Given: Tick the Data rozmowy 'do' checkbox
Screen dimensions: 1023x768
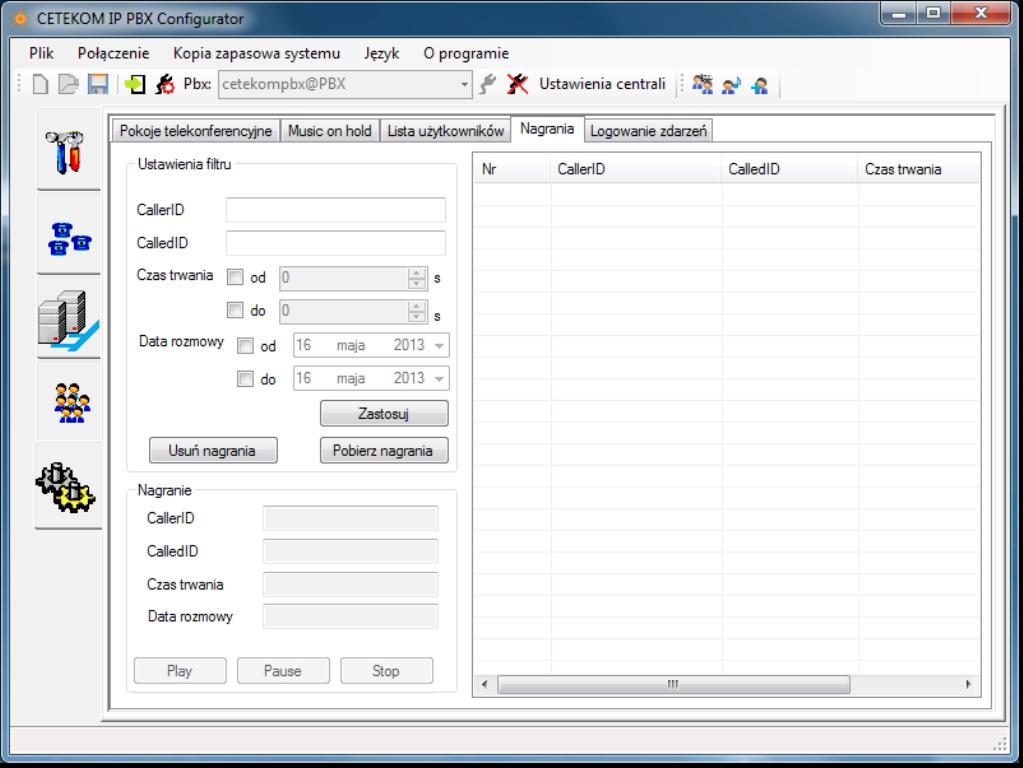Looking at the screenshot, I should pyautogui.click(x=245, y=379).
